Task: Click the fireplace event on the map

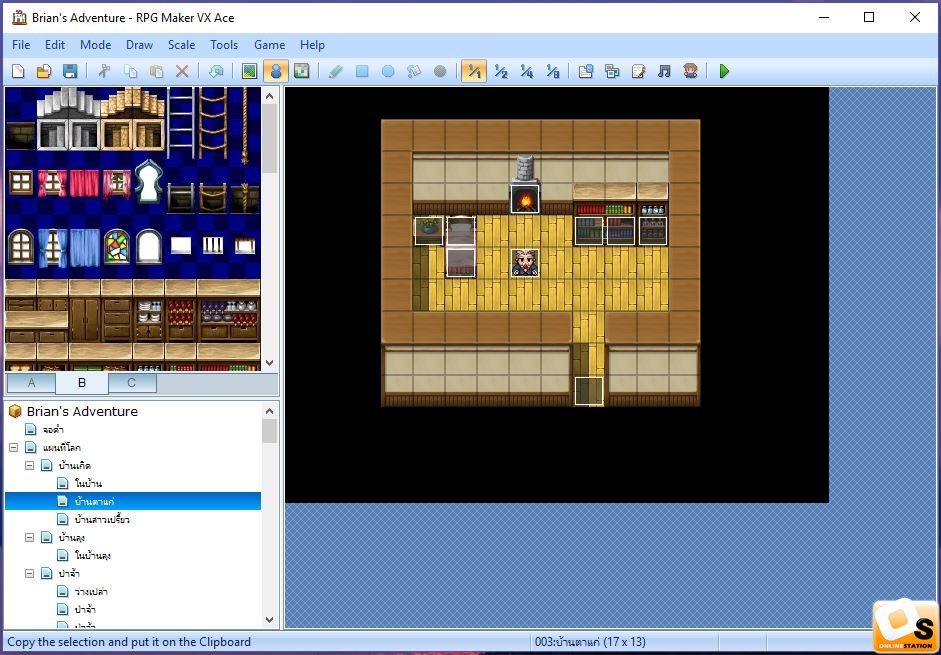Action: coord(525,199)
